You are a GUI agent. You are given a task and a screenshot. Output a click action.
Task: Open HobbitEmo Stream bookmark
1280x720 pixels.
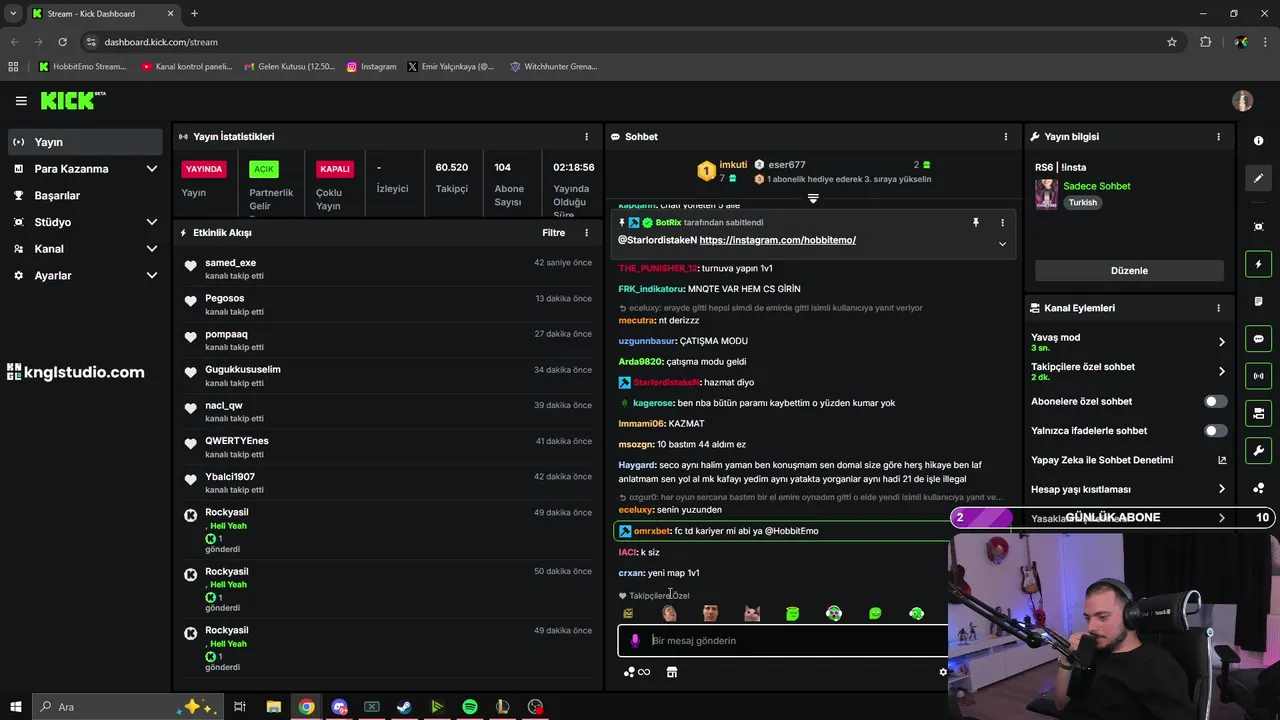click(82, 67)
